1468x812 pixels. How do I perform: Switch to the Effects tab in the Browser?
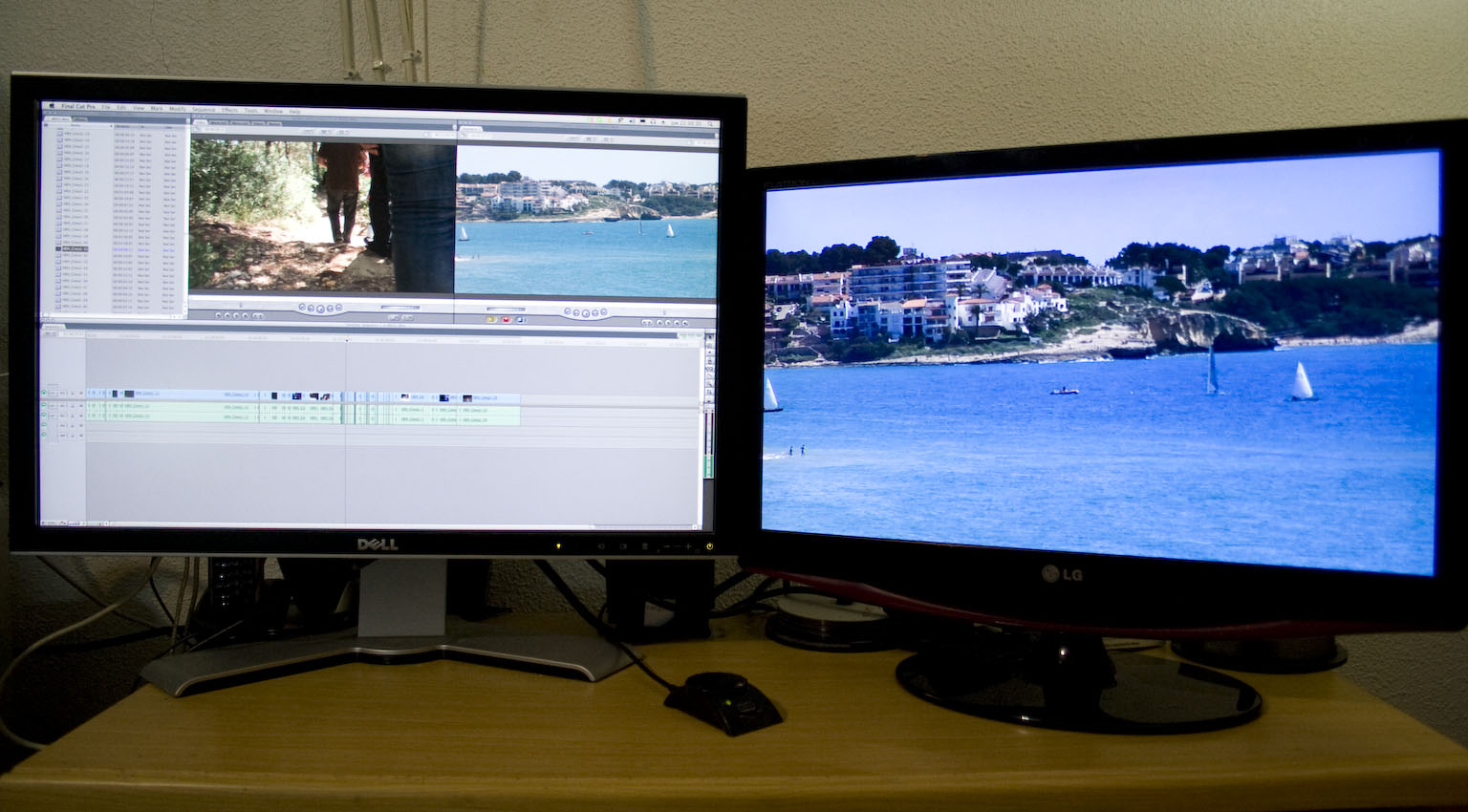pyautogui.click(x=80, y=118)
